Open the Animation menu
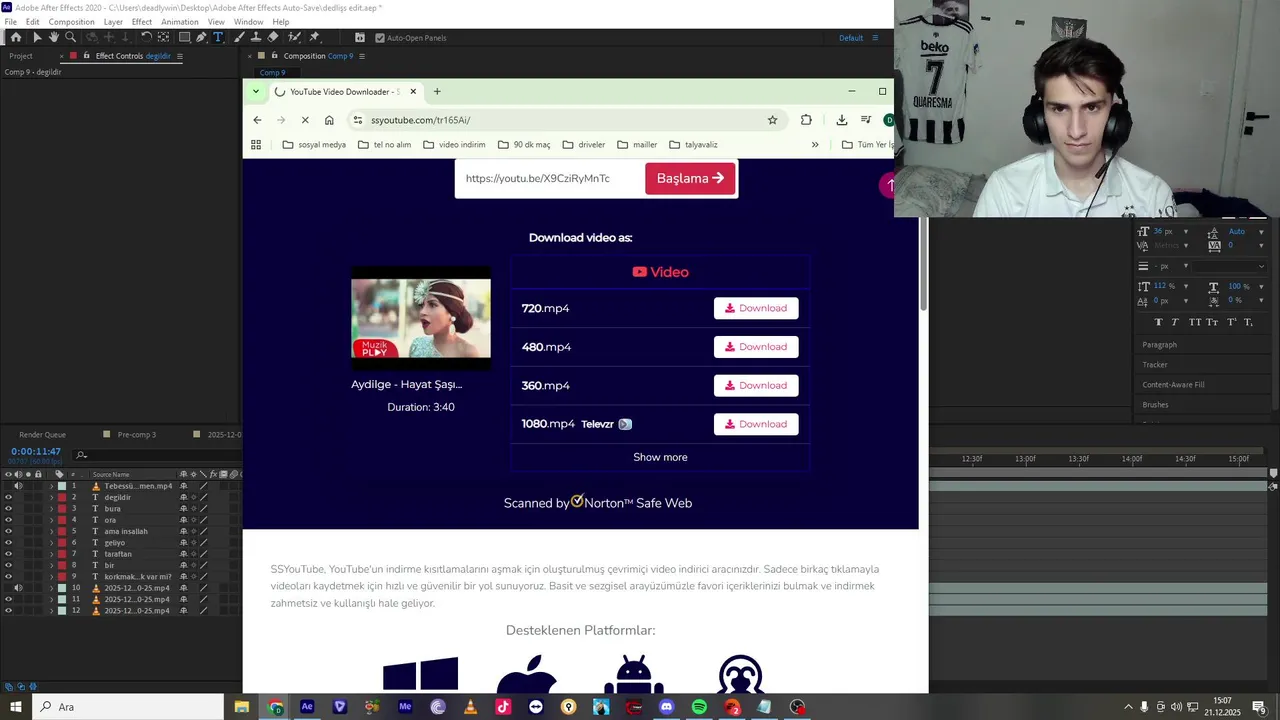The height and width of the screenshot is (720, 1280). (x=180, y=22)
